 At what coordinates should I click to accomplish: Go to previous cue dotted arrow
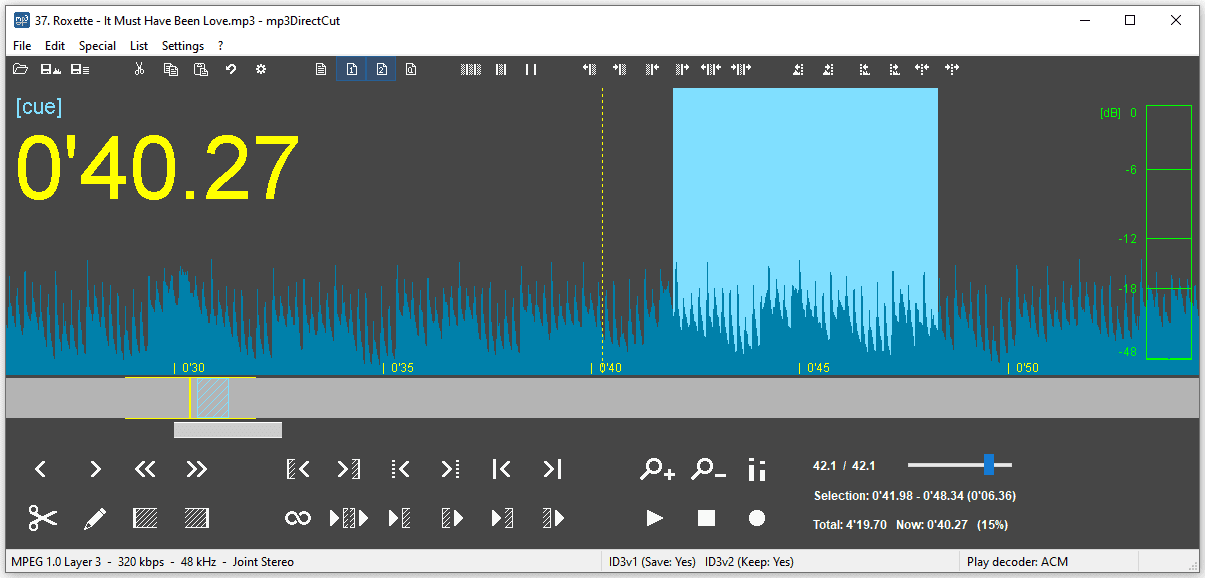[x=400, y=468]
